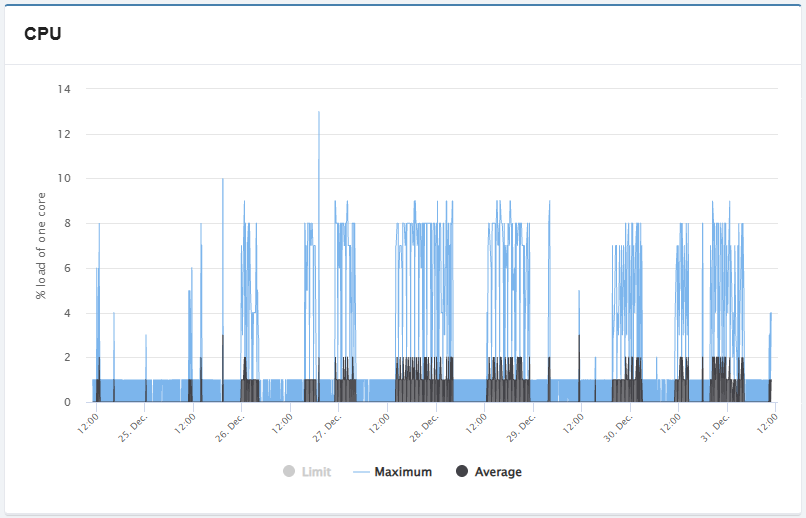Click the 14 value on y-axis

[64, 89]
